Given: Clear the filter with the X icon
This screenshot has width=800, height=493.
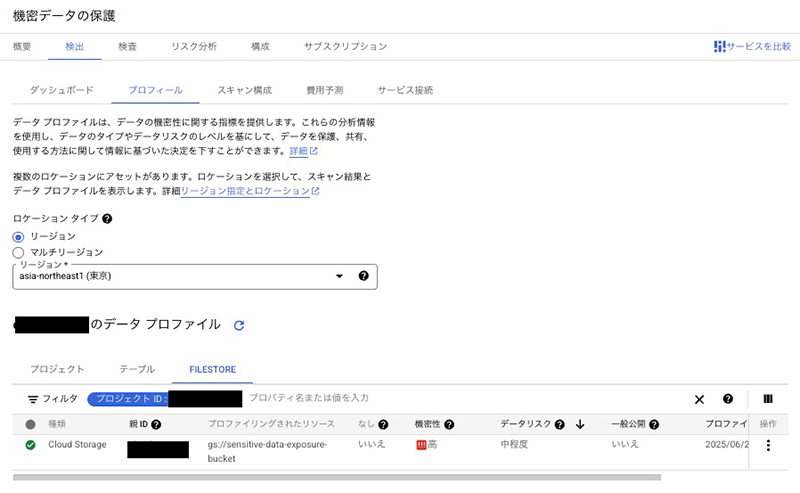Looking at the screenshot, I should point(699,399).
